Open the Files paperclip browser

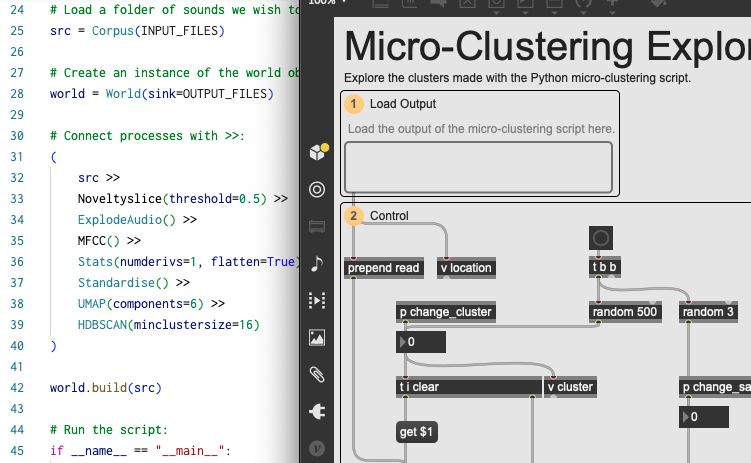coord(317,374)
